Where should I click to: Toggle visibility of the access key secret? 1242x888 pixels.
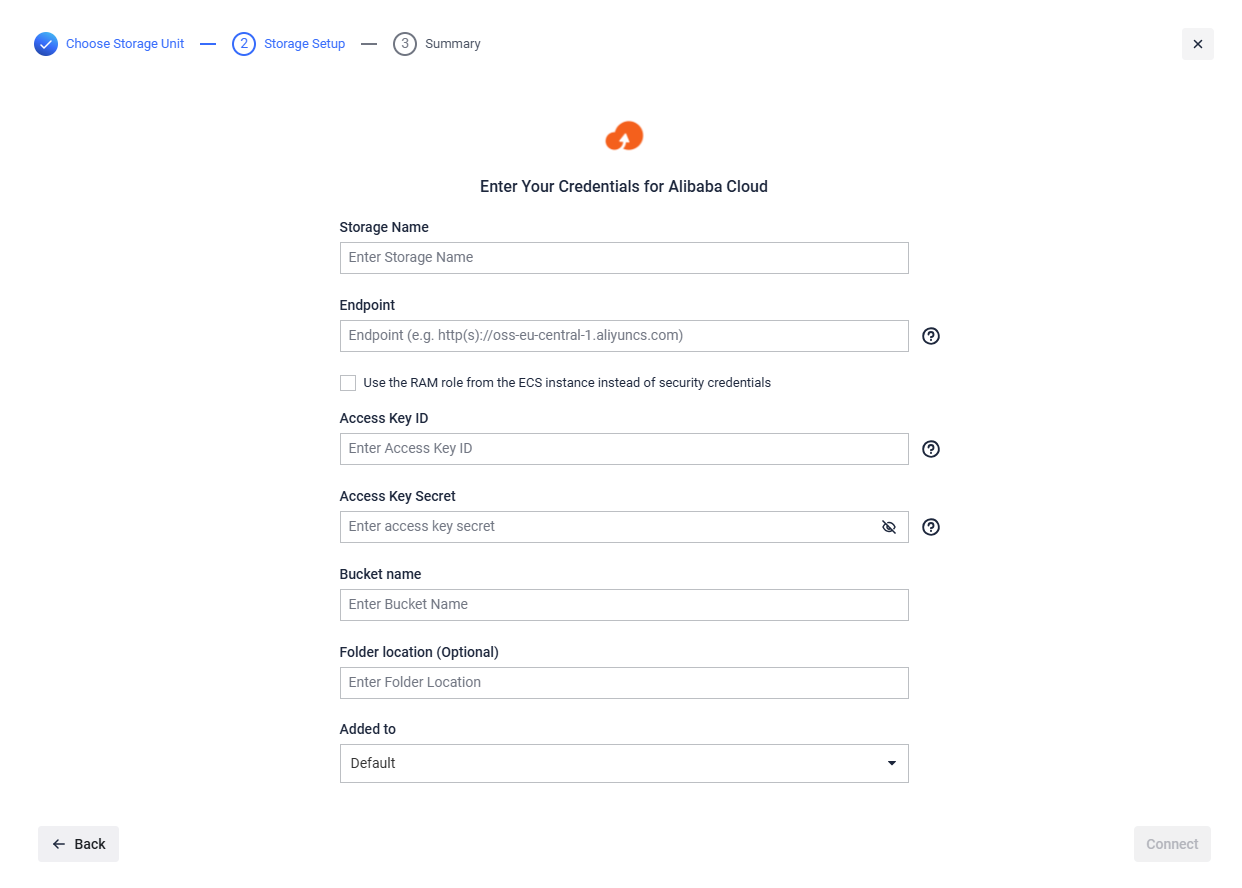pyautogui.click(x=889, y=527)
